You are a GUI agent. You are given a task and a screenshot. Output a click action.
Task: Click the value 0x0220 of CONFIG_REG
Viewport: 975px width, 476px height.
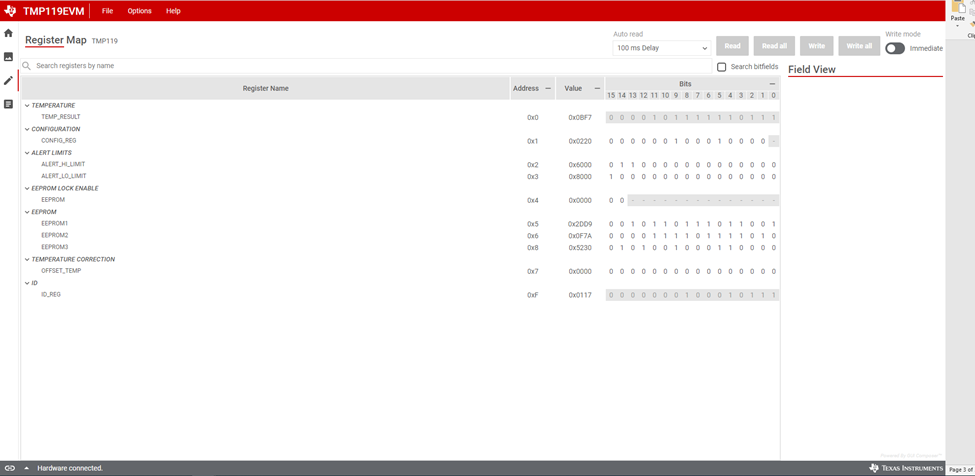tap(580, 141)
